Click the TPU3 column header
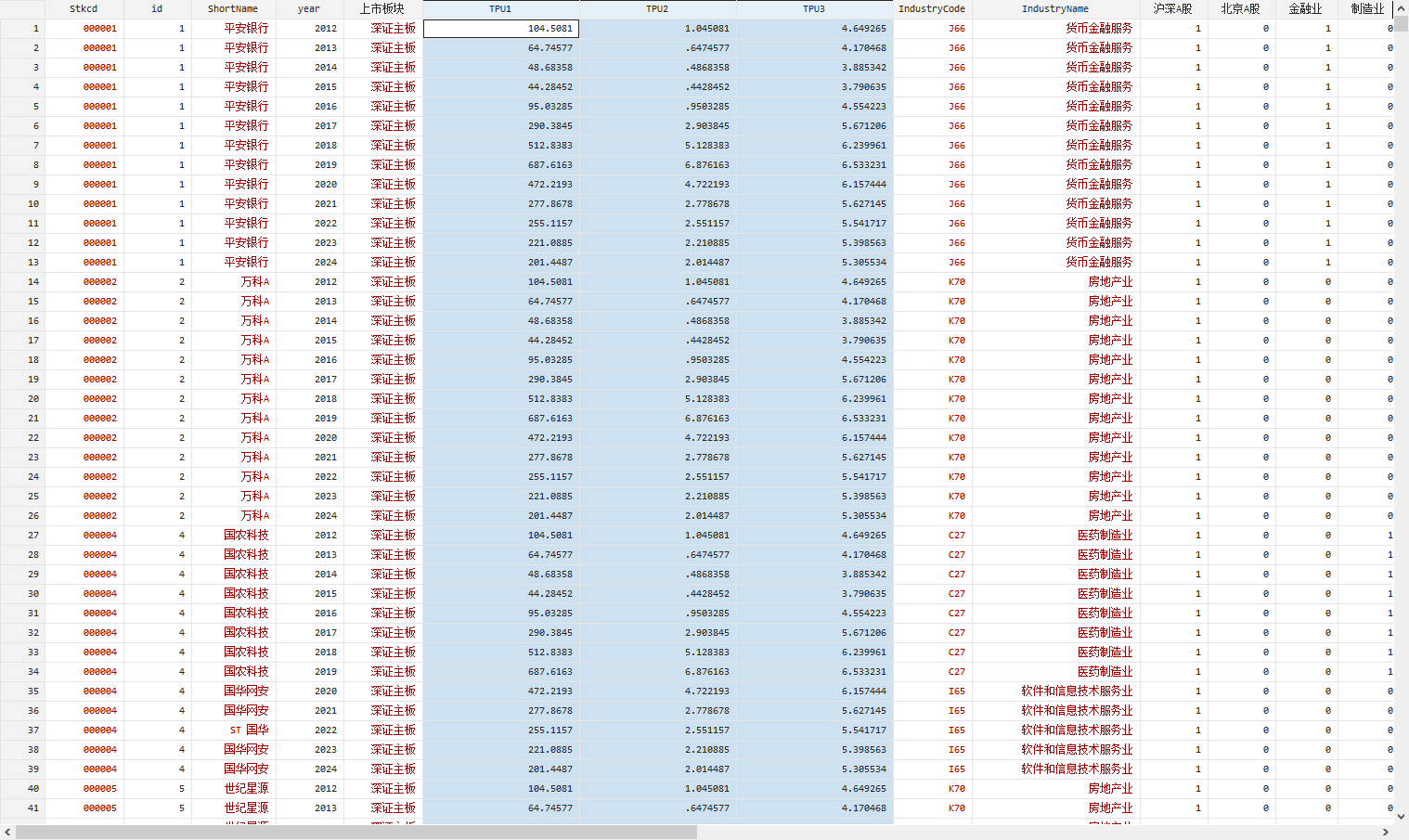Screen dimensions: 1409x840 [x=814, y=9]
